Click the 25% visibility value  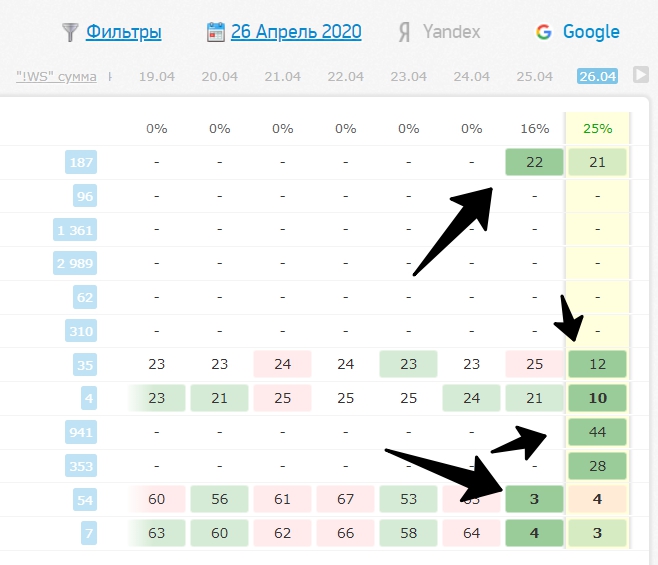click(x=597, y=128)
